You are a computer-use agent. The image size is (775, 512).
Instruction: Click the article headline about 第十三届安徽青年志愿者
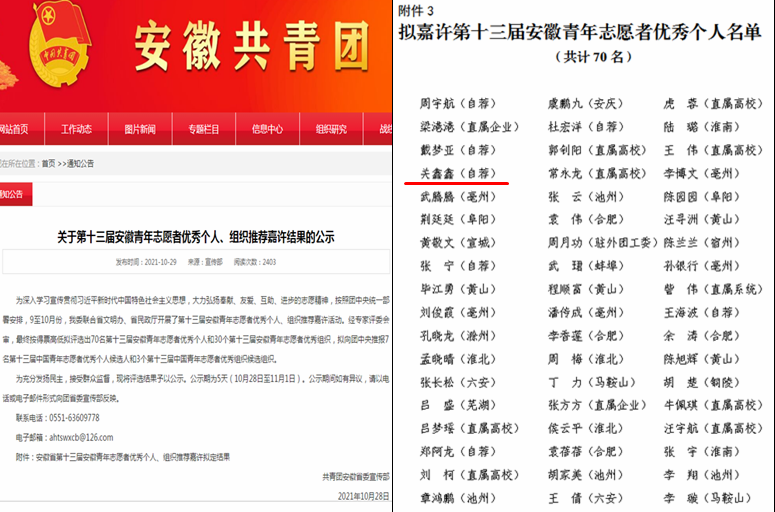(x=196, y=237)
